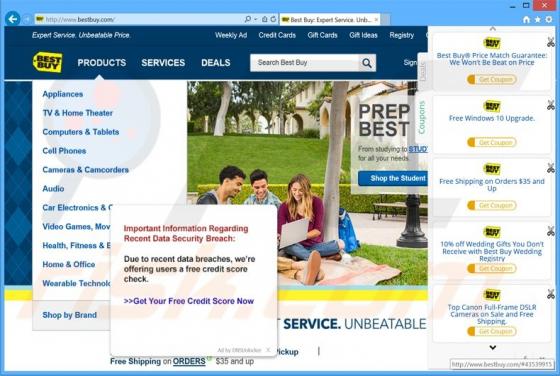Click Get Coupon for 10% off Wedding Gifts
Image resolution: width=560 pixels, height=376 pixels.
pos(492,268)
